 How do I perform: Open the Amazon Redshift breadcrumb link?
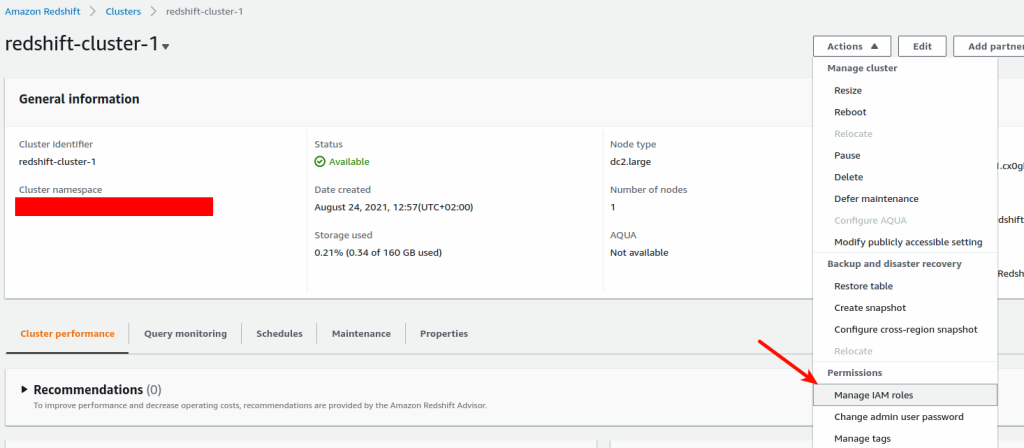coord(42,12)
